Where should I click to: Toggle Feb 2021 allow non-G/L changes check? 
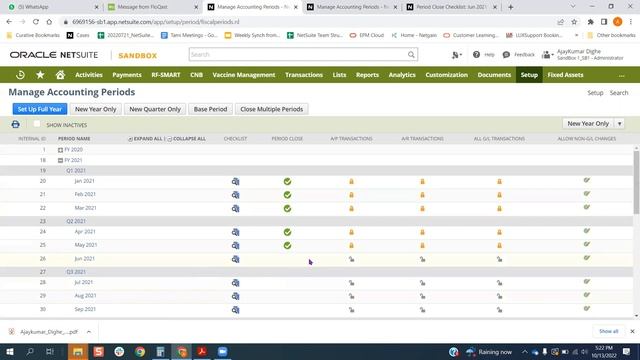coord(587,193)
